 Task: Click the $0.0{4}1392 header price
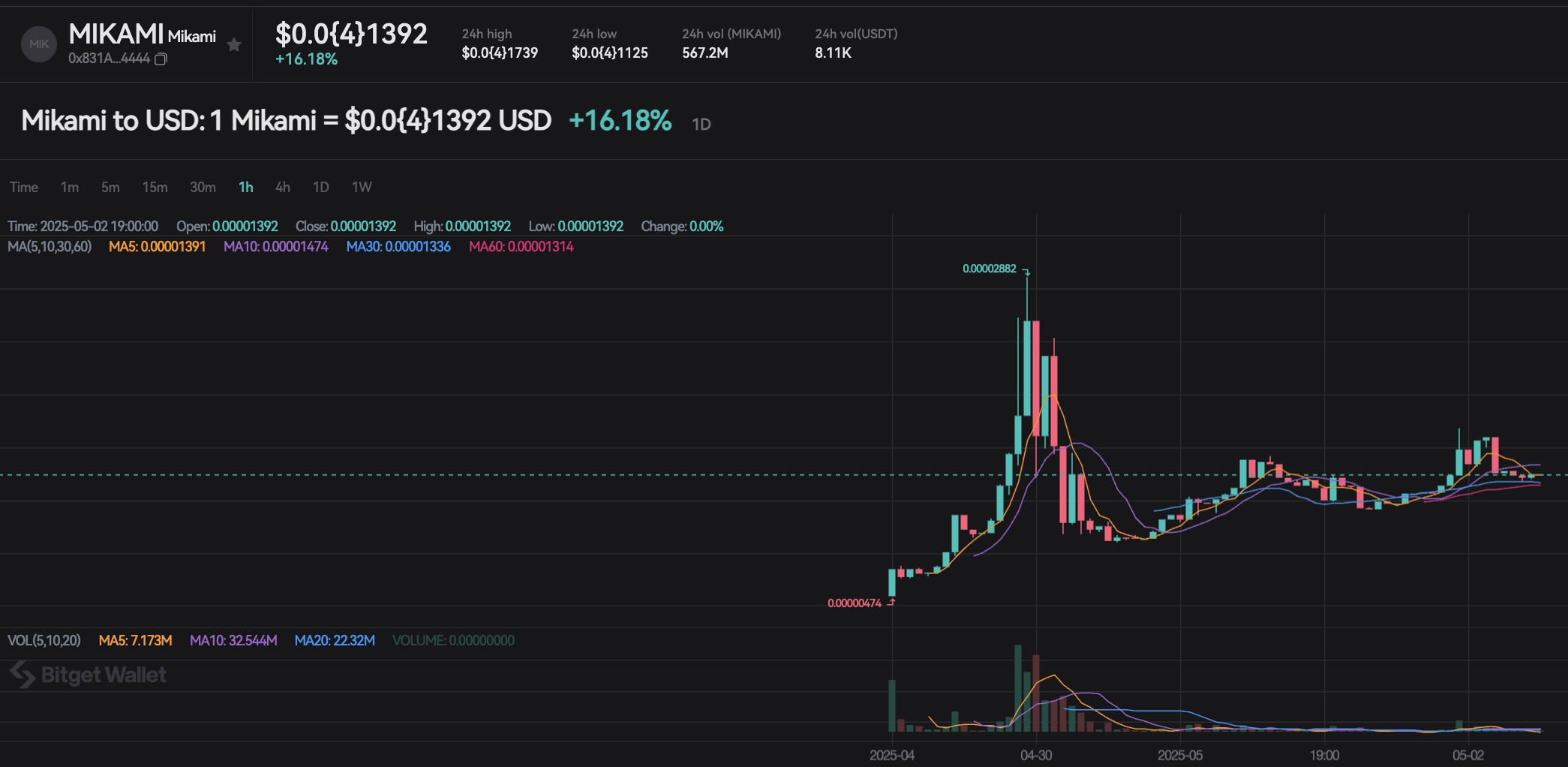(x=351, y=34)
